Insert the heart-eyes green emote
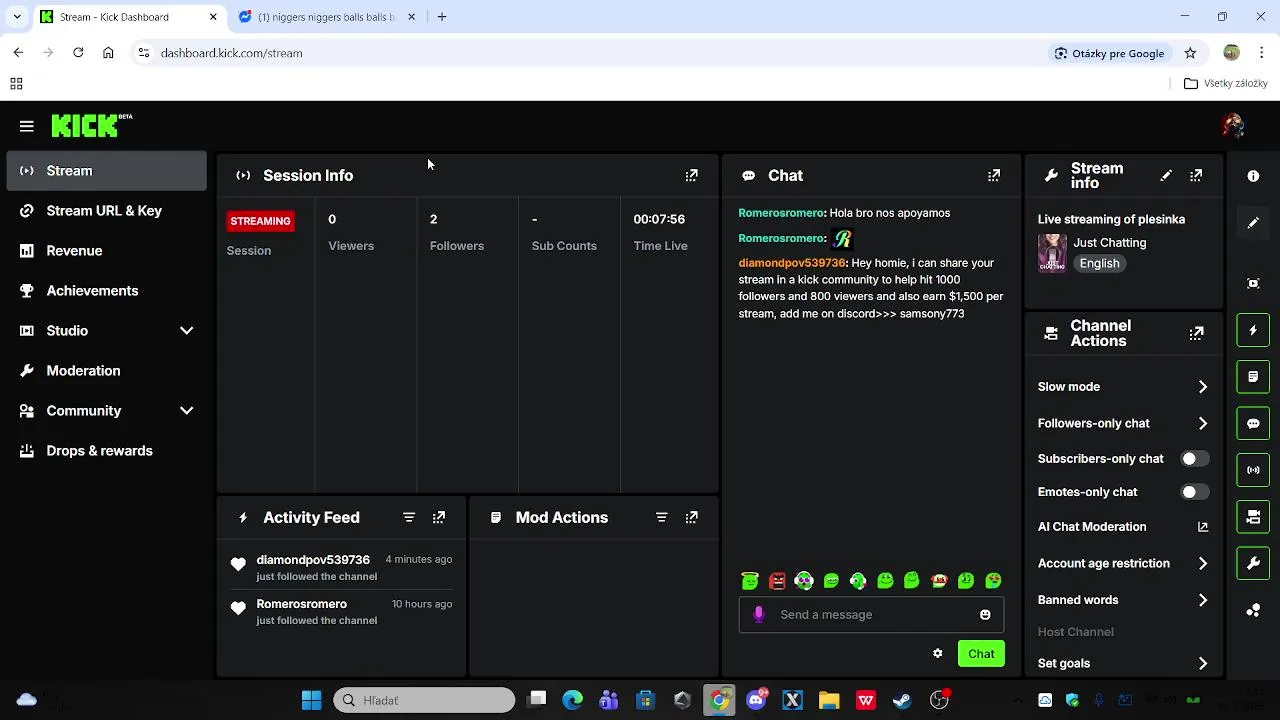Viewport: 1280px width, 720px height. [993, 580]
